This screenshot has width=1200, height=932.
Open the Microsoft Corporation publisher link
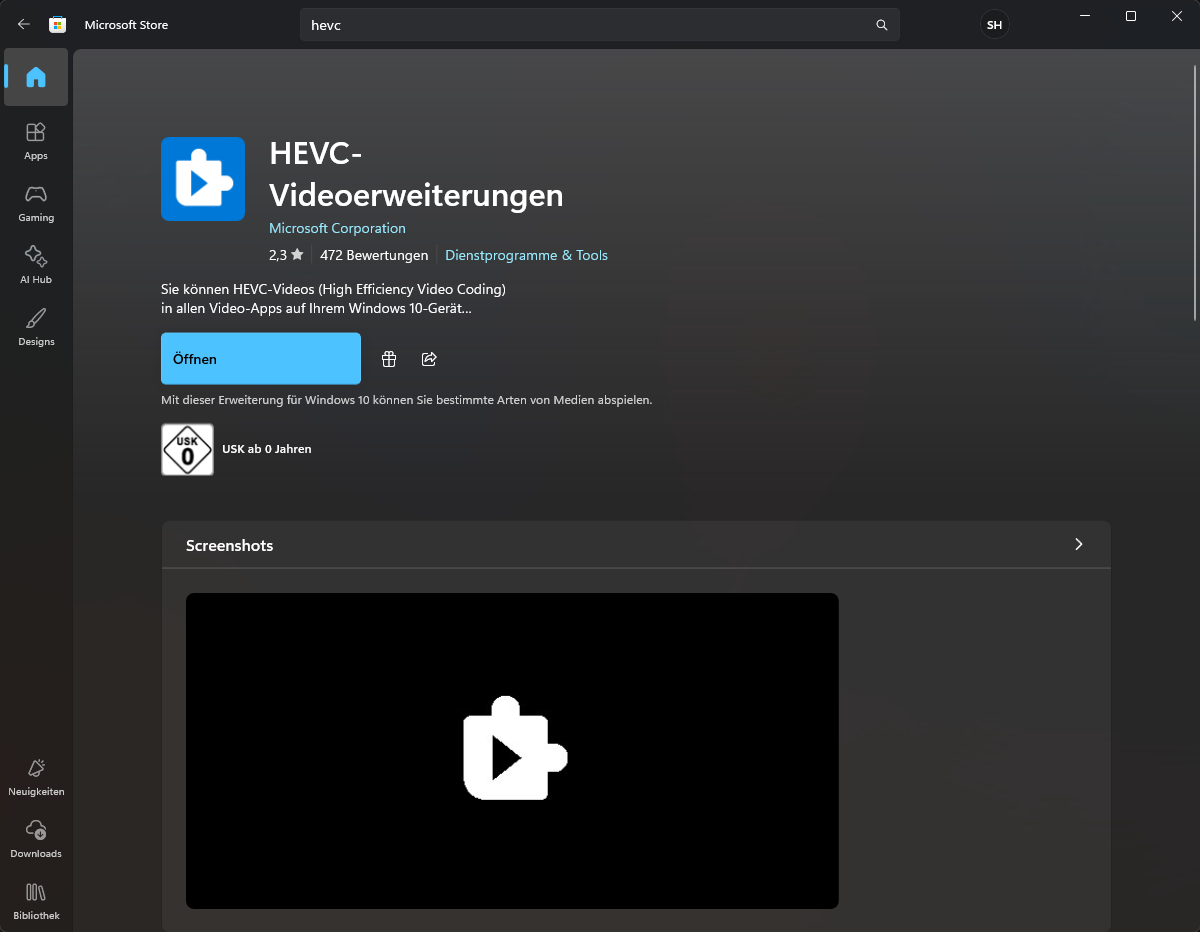click(x=337, y=228)
